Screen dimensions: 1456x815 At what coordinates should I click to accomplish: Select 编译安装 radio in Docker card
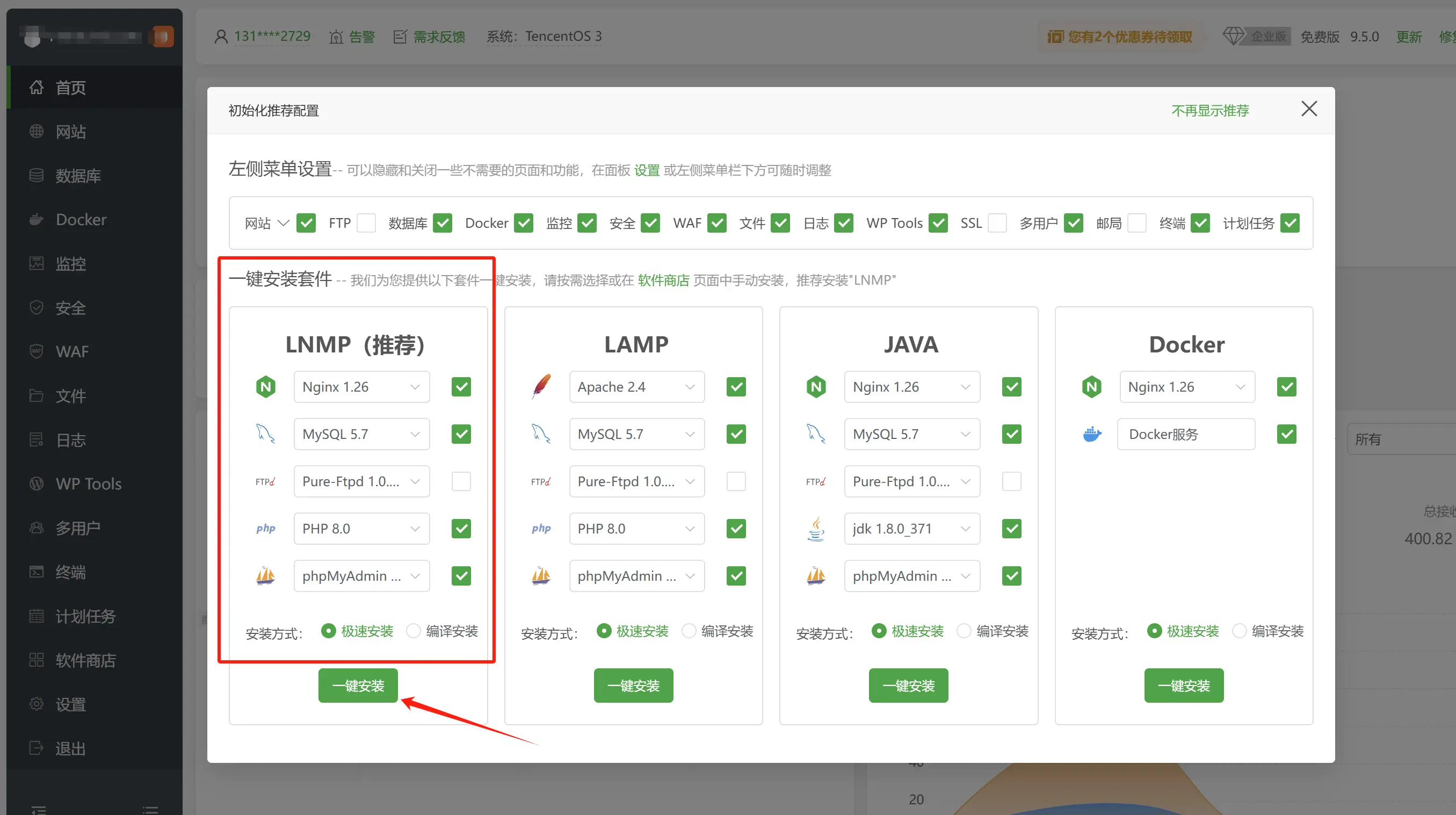pos(1239,631)
